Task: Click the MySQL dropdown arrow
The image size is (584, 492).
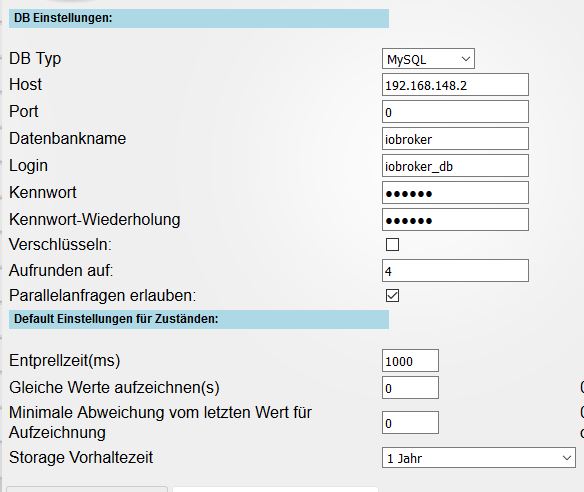Action: pyautogui.click(x=466, y=59)
